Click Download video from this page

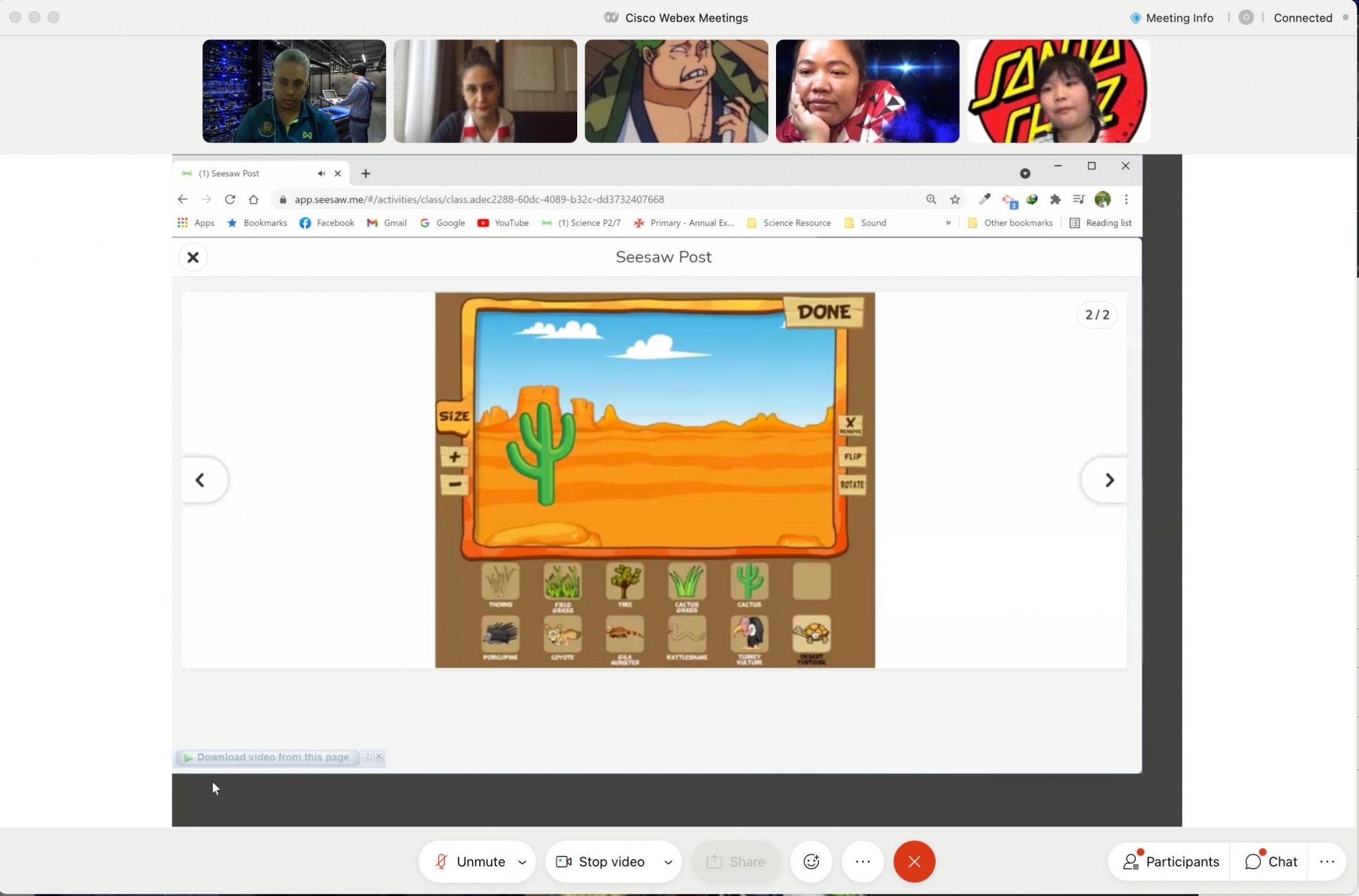pyautogui.click(x=267, y=757)
